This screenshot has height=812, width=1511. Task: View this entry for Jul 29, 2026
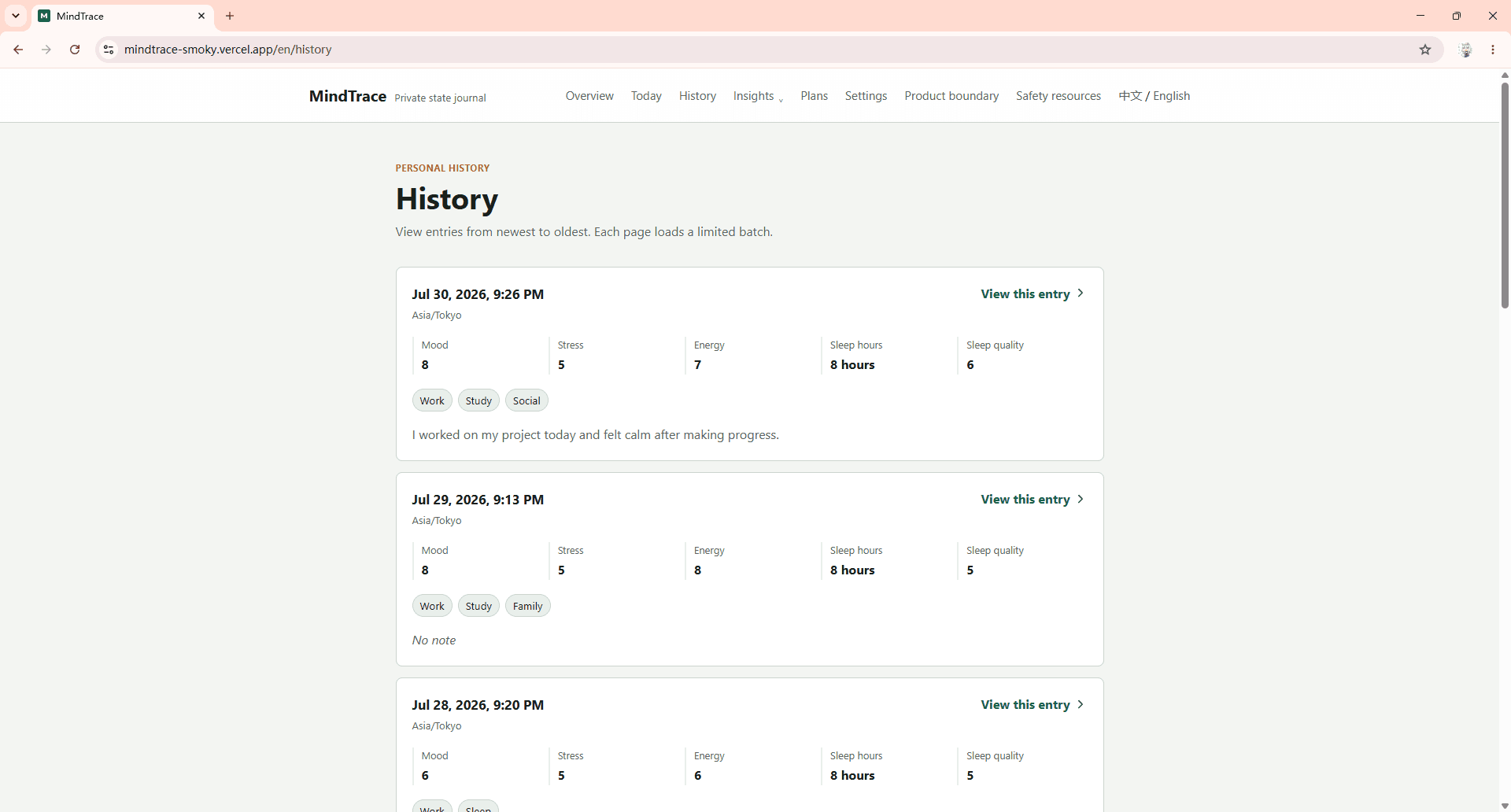point(1033,499)
